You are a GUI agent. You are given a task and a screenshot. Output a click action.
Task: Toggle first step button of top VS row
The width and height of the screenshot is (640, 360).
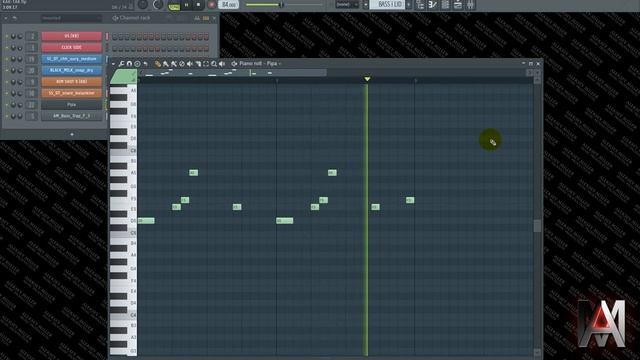(115, 37)
